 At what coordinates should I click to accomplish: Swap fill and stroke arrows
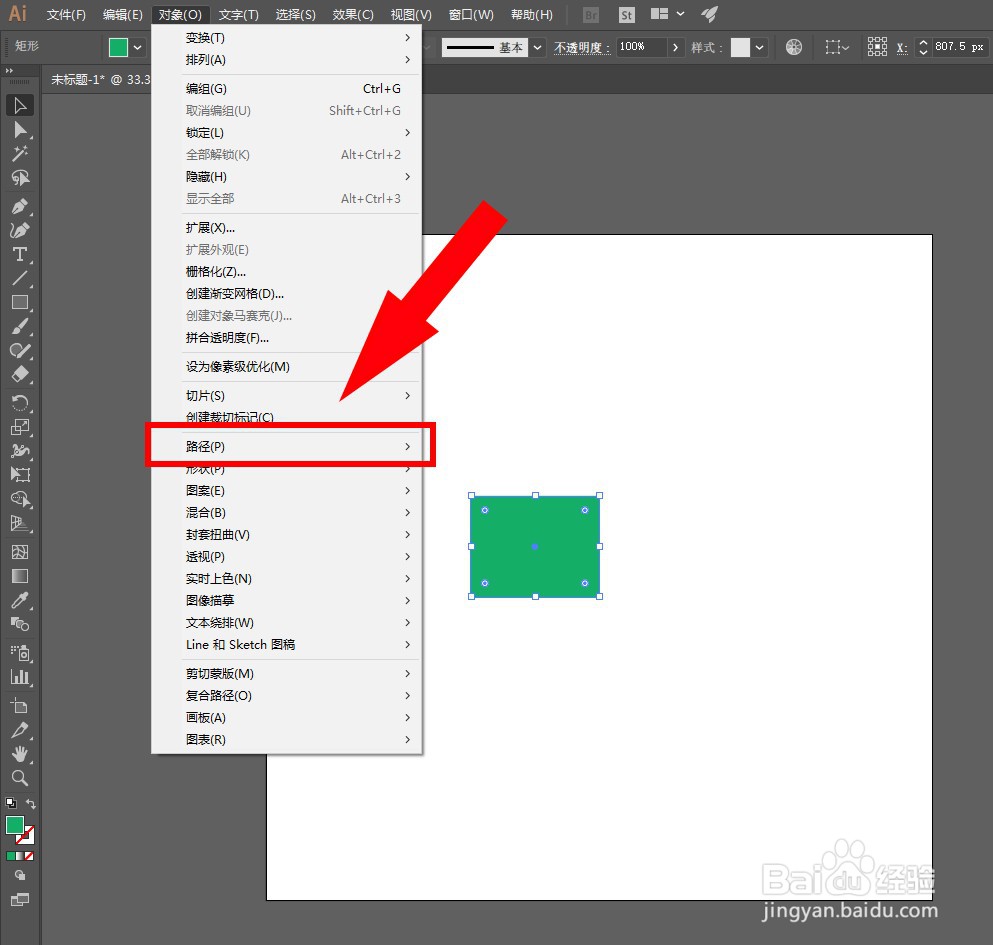point(30,803)
